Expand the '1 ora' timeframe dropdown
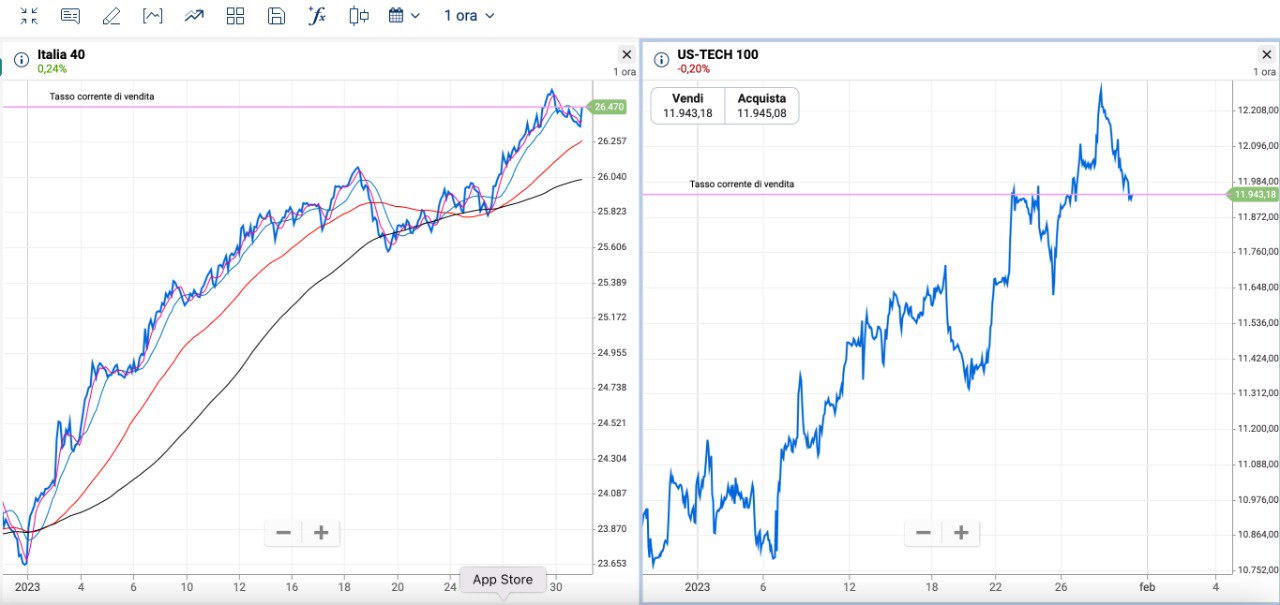The image size is (1280, 605). [469, 16]
